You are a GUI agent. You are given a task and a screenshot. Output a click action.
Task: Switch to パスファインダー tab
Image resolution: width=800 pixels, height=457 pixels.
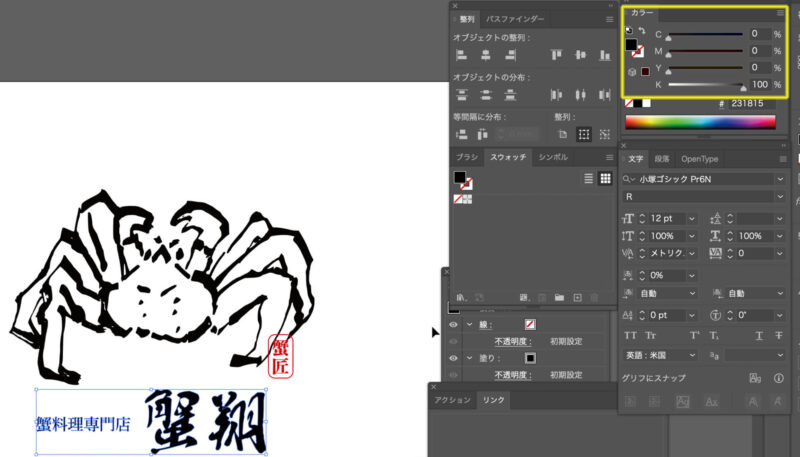coord(515,19)
